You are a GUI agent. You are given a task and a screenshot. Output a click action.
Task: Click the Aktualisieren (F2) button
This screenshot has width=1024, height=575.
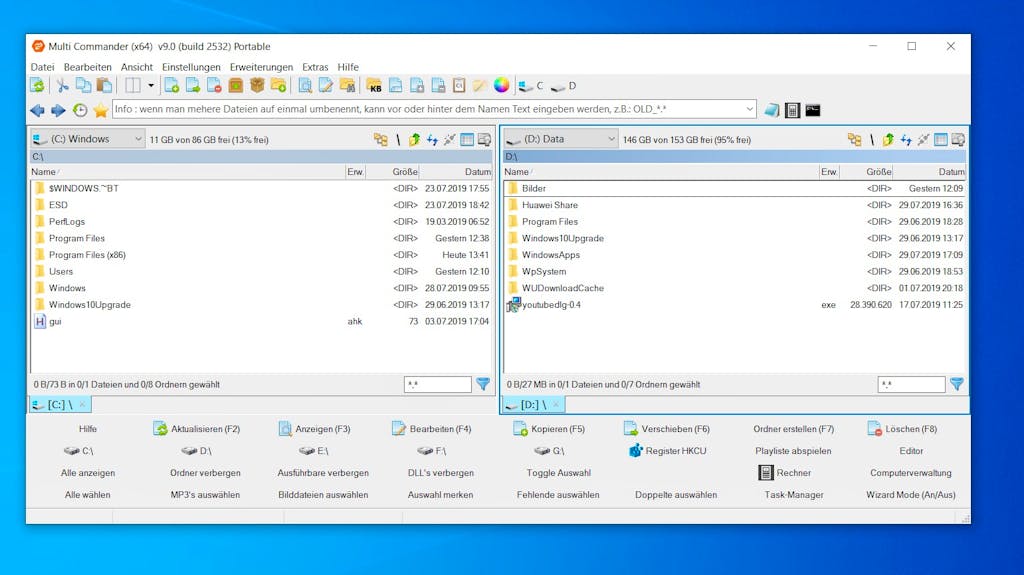point(197,429)
